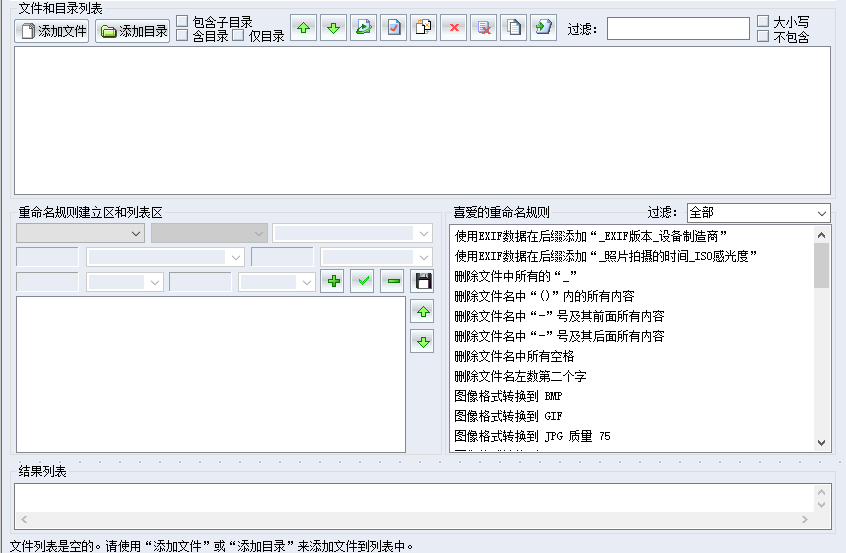Click the second-row middle text field
Image resolution: width=846 pixels, height=553 pixels.
(282, 257)
